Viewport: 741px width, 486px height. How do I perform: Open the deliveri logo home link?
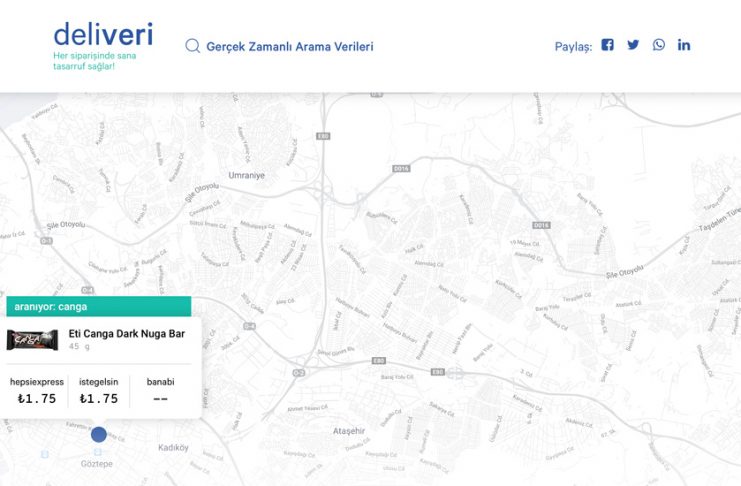(x=103, y=35)
